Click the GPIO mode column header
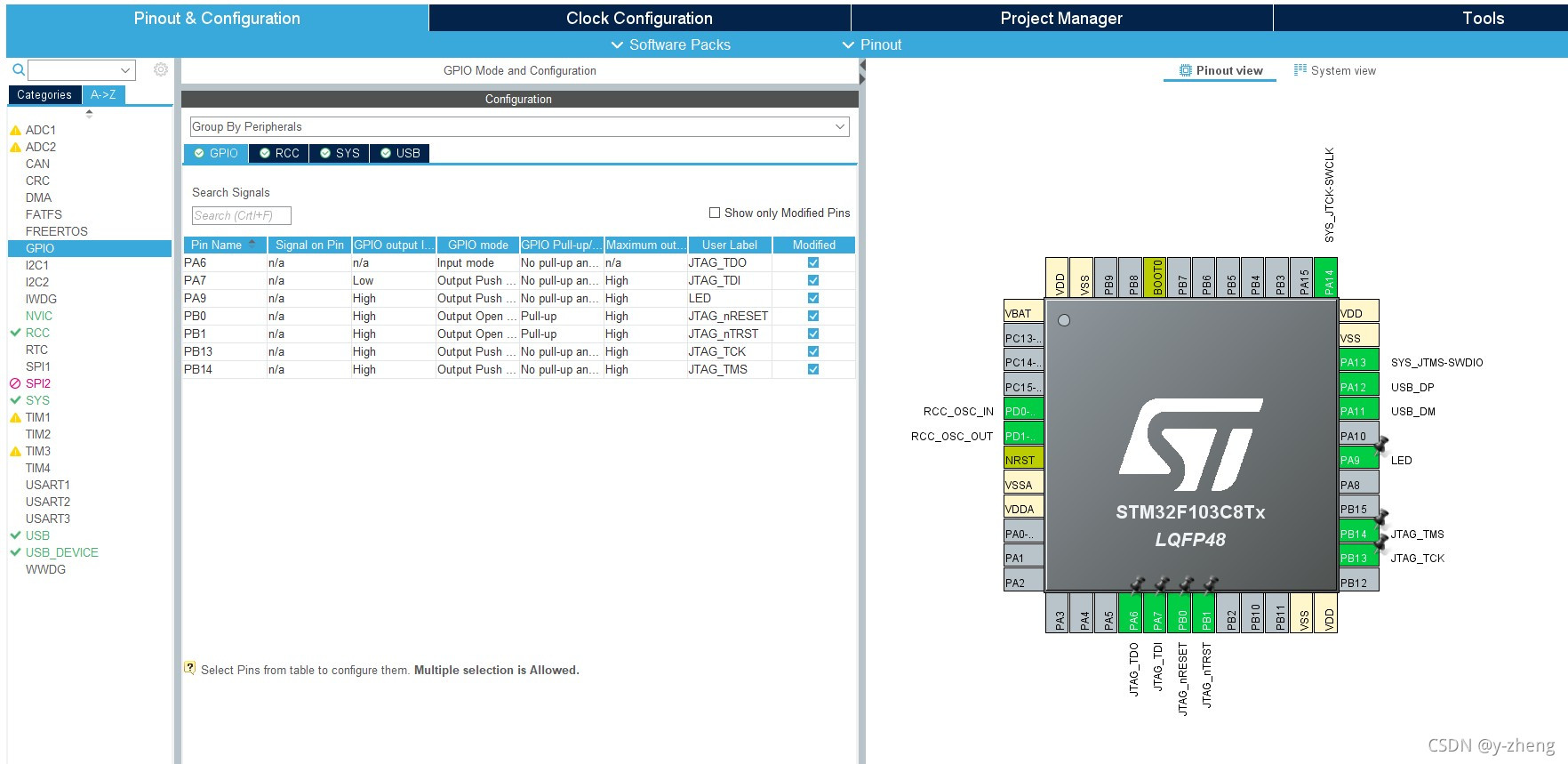Viewport: 1568px width, 764px height. click(478, 245)
